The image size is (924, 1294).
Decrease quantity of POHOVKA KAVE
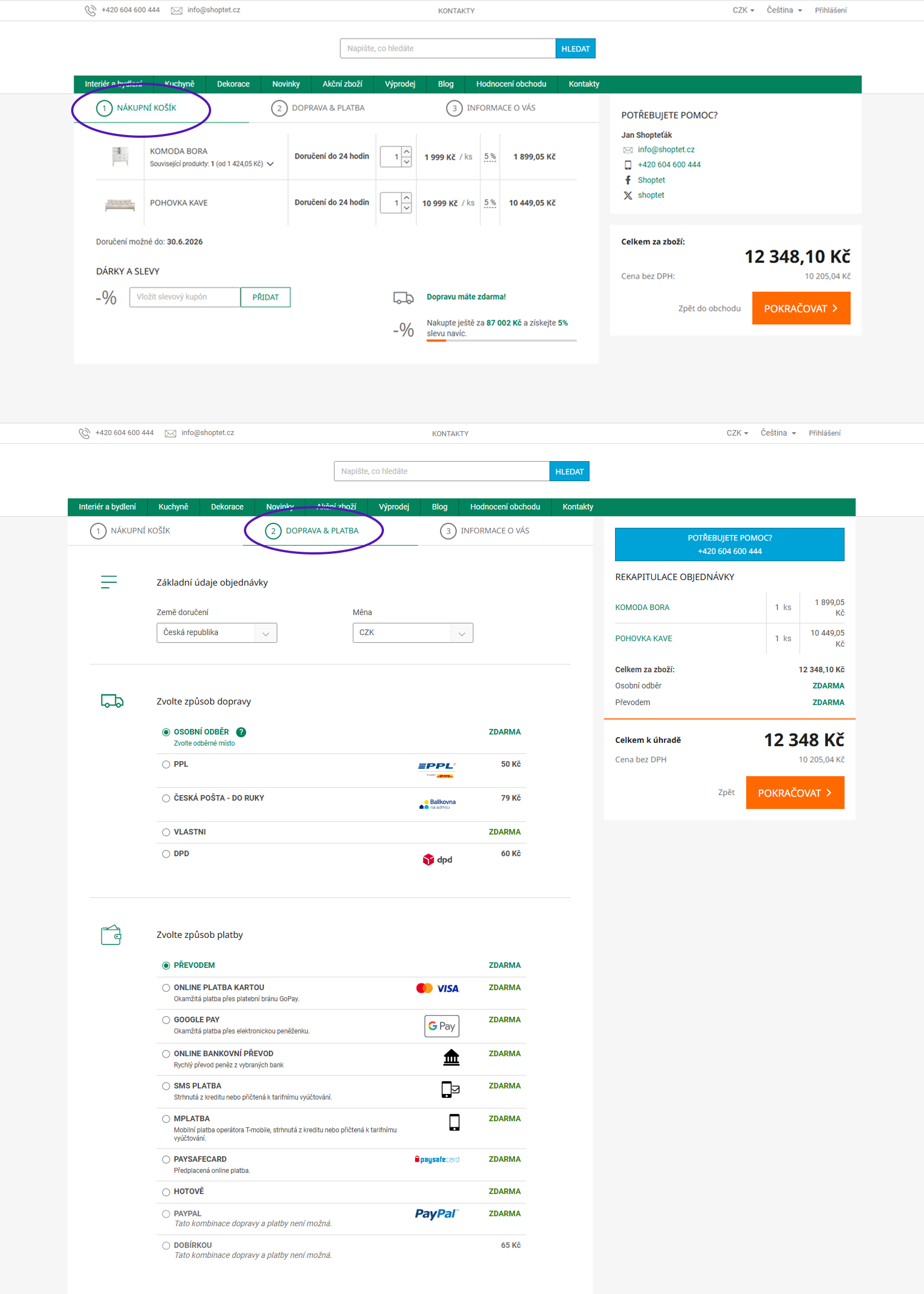[x=406, y=208]
